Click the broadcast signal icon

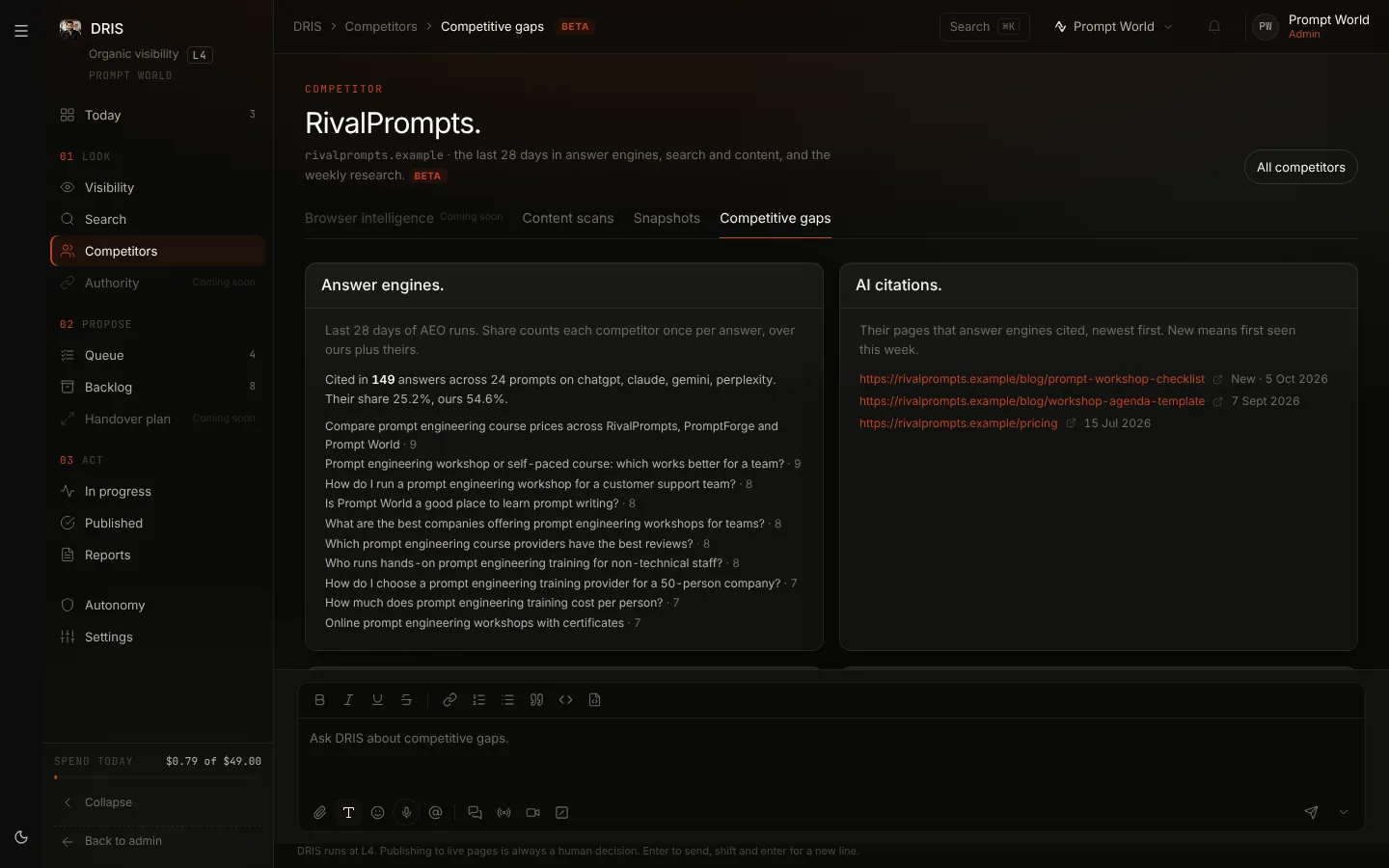(504, 813)
